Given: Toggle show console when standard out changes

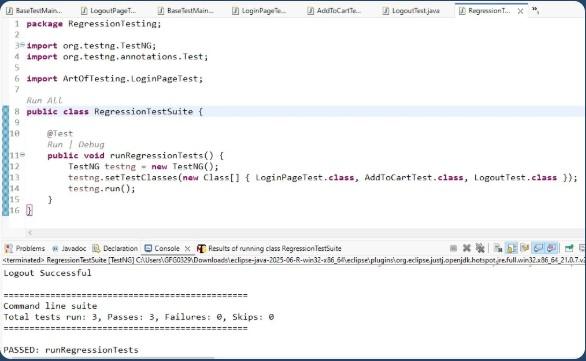Looking at the screenshot, I should [x=539, y=248].
